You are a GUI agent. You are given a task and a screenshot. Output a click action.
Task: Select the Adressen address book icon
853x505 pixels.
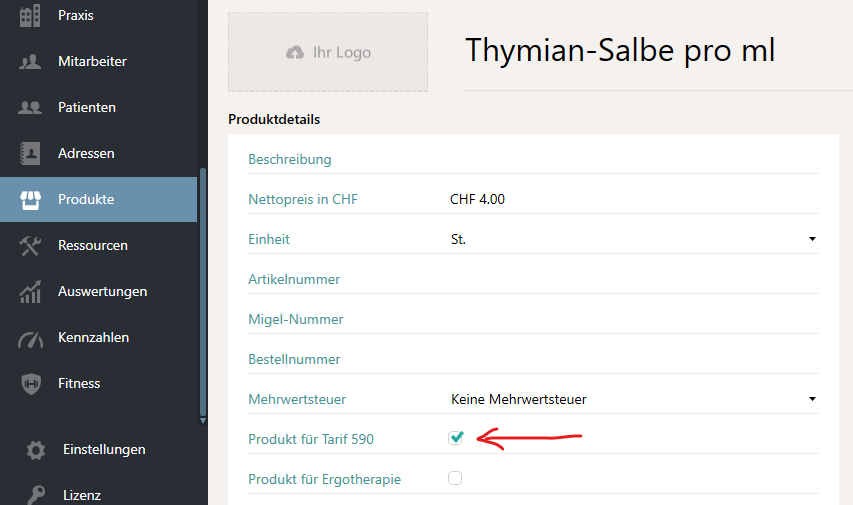coord(30,153)
